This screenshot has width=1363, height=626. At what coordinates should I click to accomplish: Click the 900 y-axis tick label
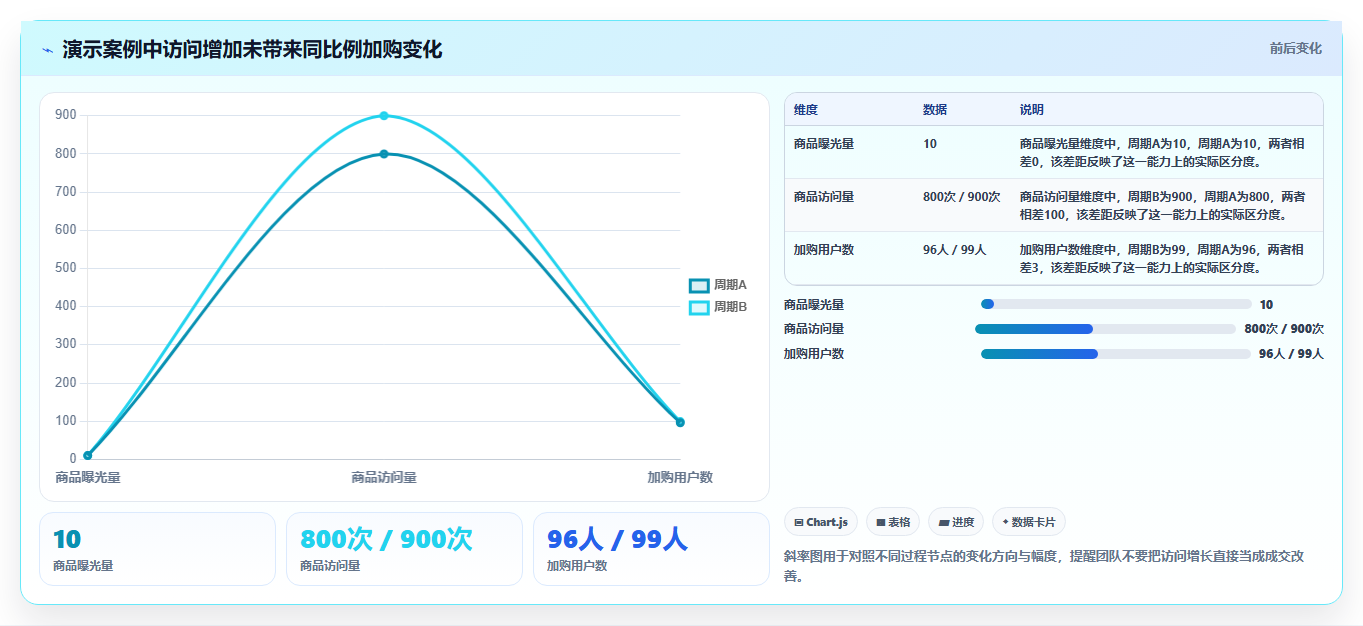(x=66, y=115)
